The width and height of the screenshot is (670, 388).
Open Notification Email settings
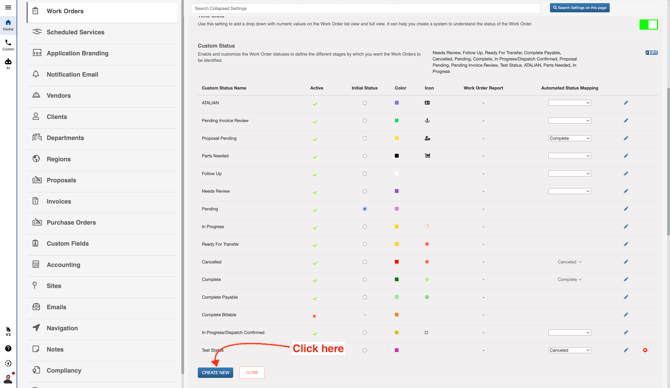tap(102, 74)
